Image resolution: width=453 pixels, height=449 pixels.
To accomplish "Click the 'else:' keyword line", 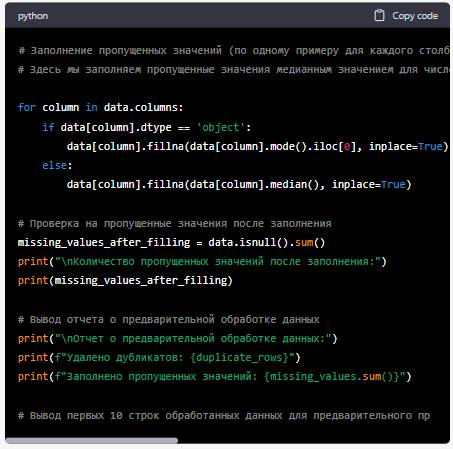I will point(57,165).
